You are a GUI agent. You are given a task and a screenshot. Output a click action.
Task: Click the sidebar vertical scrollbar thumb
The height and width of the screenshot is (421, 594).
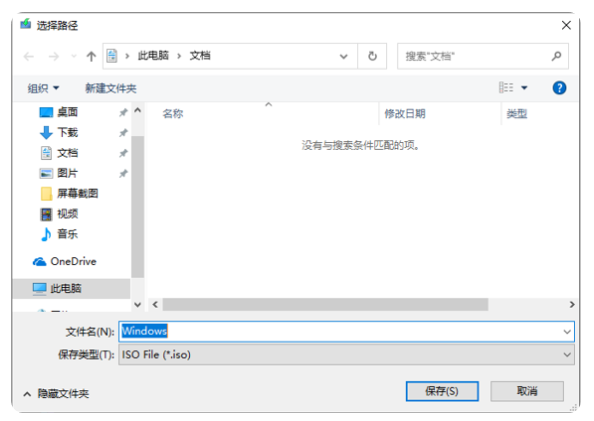[138, 207]
